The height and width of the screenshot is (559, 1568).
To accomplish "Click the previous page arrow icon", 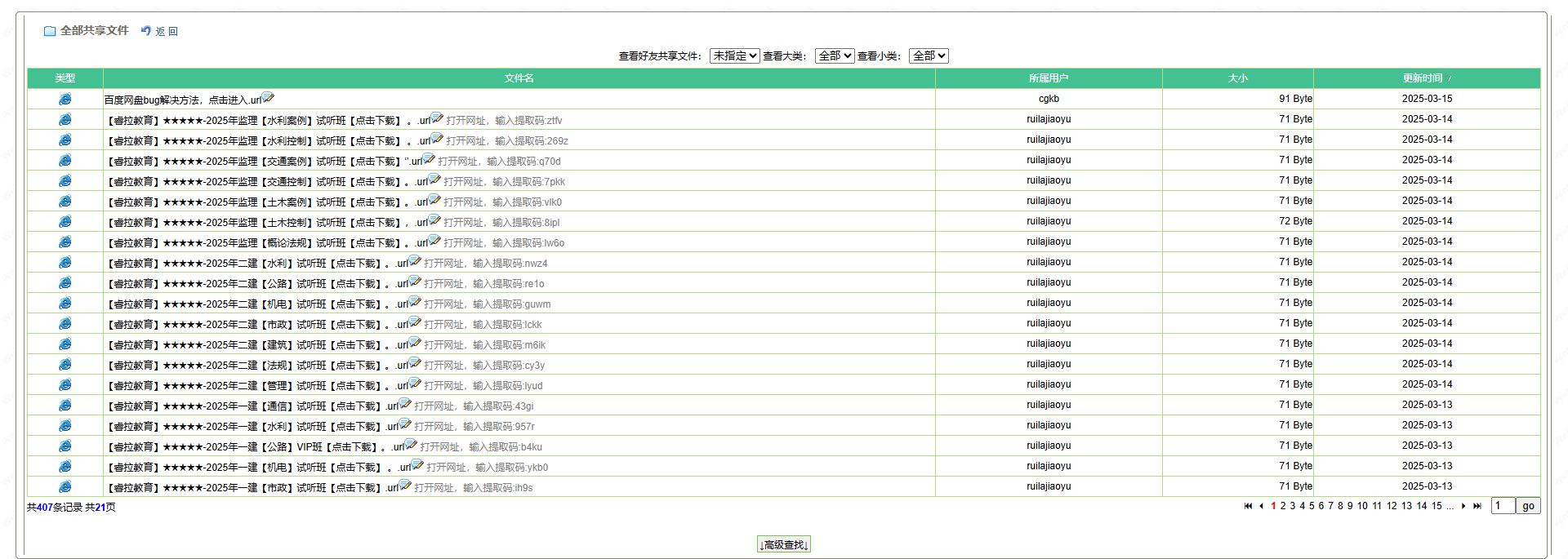I will click(x=1261, y=506).
